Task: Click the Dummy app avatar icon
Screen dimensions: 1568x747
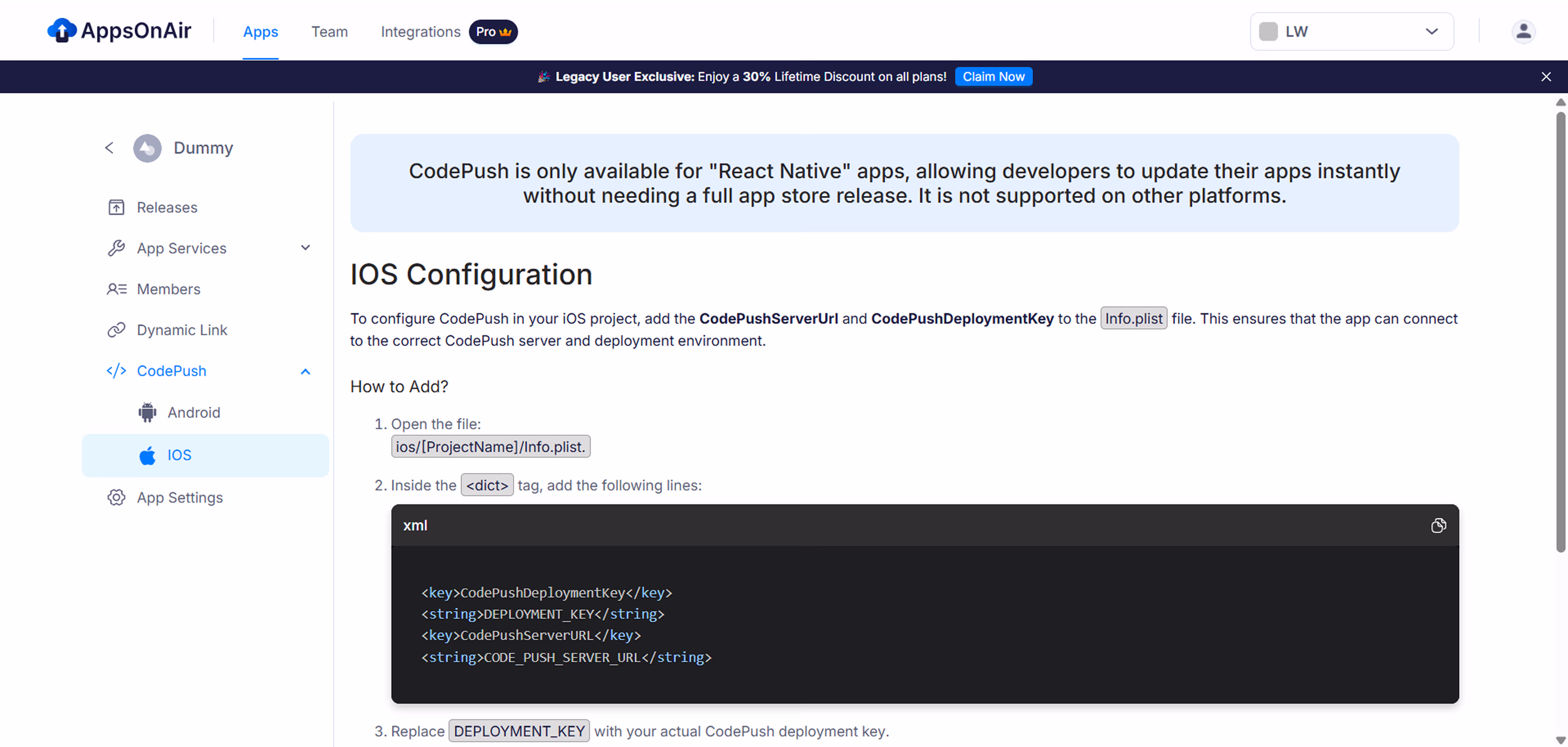Action: [x=147, y=148]
